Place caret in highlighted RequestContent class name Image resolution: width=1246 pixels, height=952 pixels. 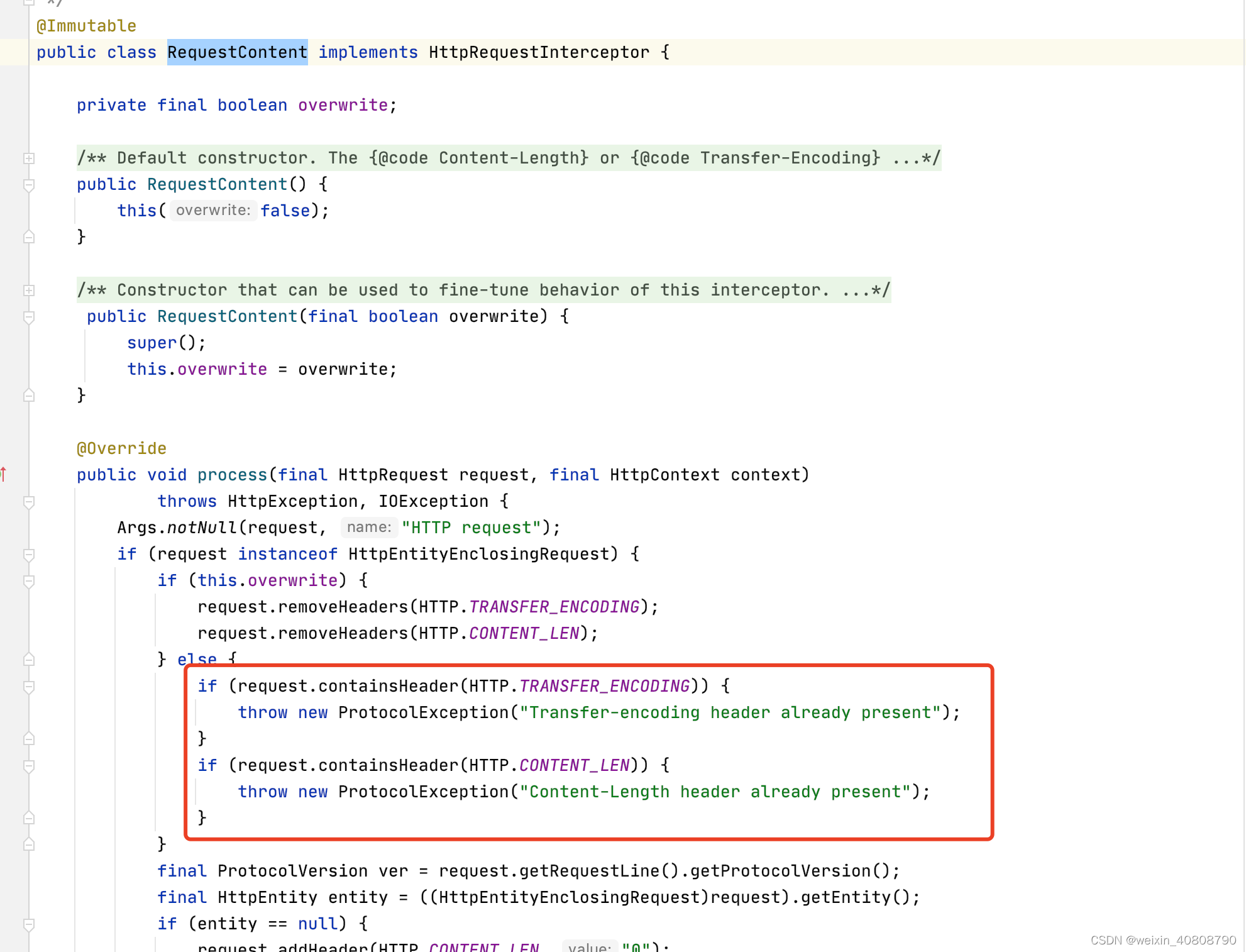tap(237, 52)
